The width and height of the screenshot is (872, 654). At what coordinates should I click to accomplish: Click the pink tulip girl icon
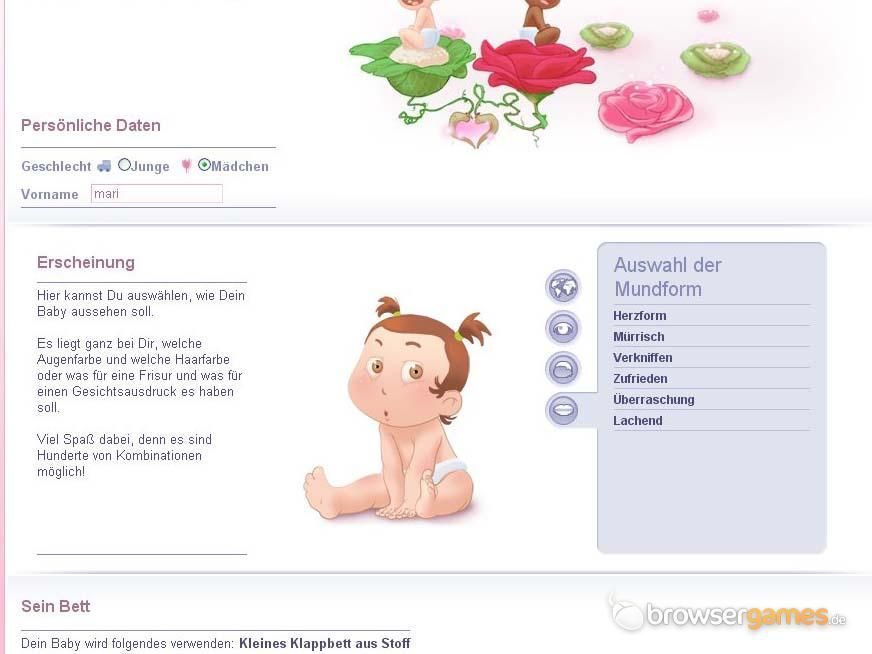(x=187, y=166)
